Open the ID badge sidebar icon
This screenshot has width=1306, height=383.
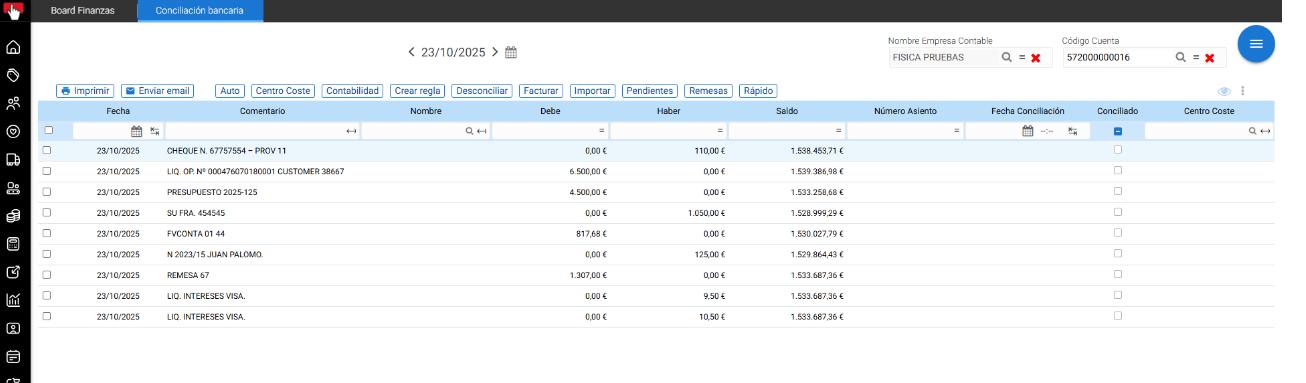click(x=13, y=328)
